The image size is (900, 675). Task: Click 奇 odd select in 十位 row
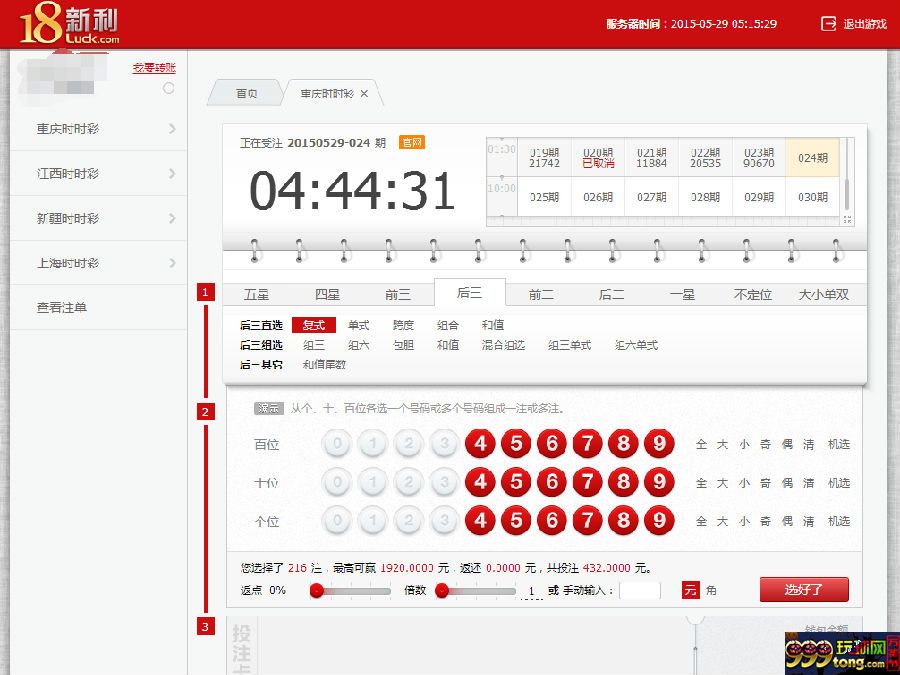pyautogui.click(x=766, y=483)
